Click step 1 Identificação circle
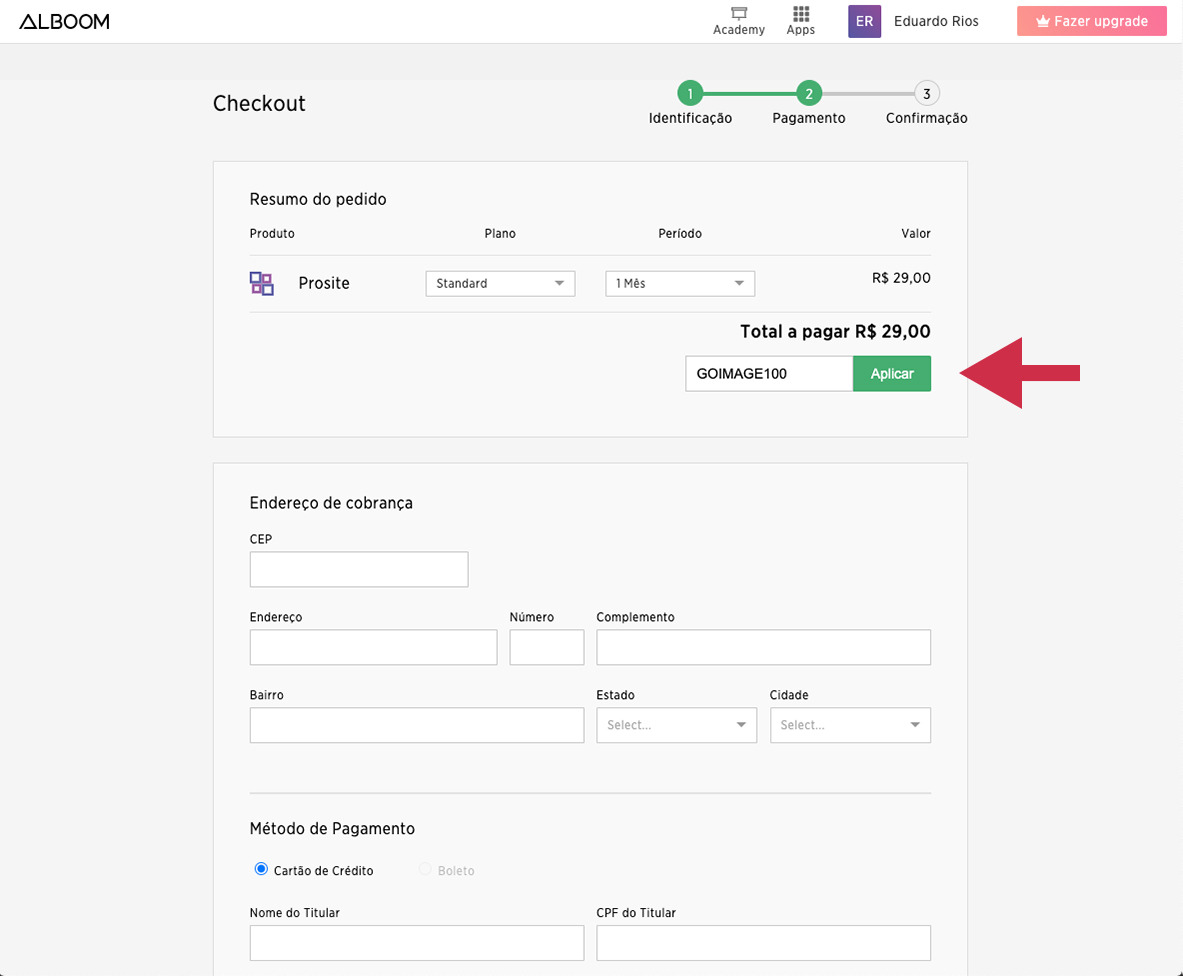 click(690, 94)
